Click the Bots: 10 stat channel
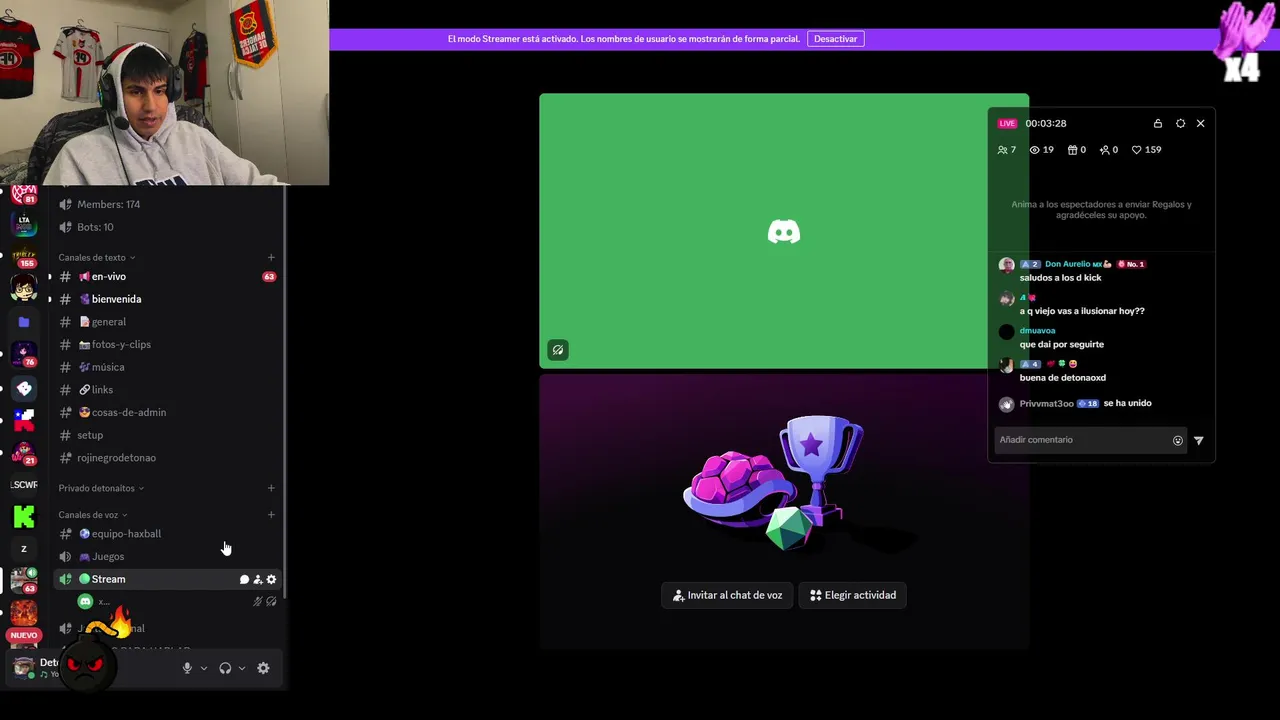Viewport: 1280px width, 720px height. click(167, 227)
